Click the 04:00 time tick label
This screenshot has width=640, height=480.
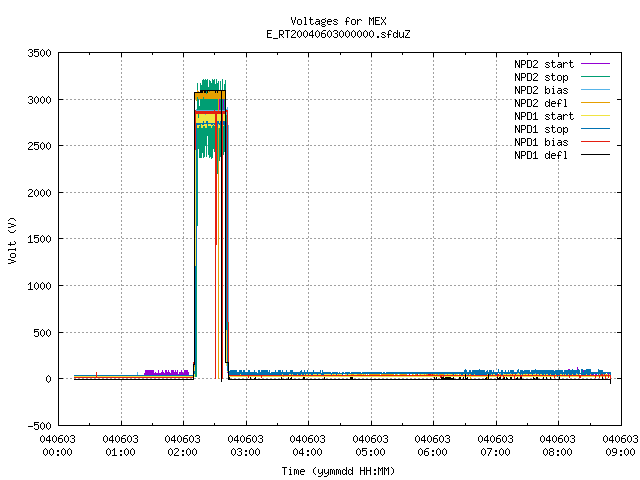(x=307, y=452)
